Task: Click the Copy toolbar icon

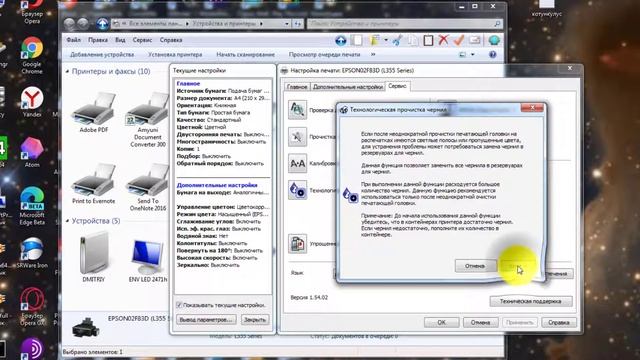Action: point(413,40)
